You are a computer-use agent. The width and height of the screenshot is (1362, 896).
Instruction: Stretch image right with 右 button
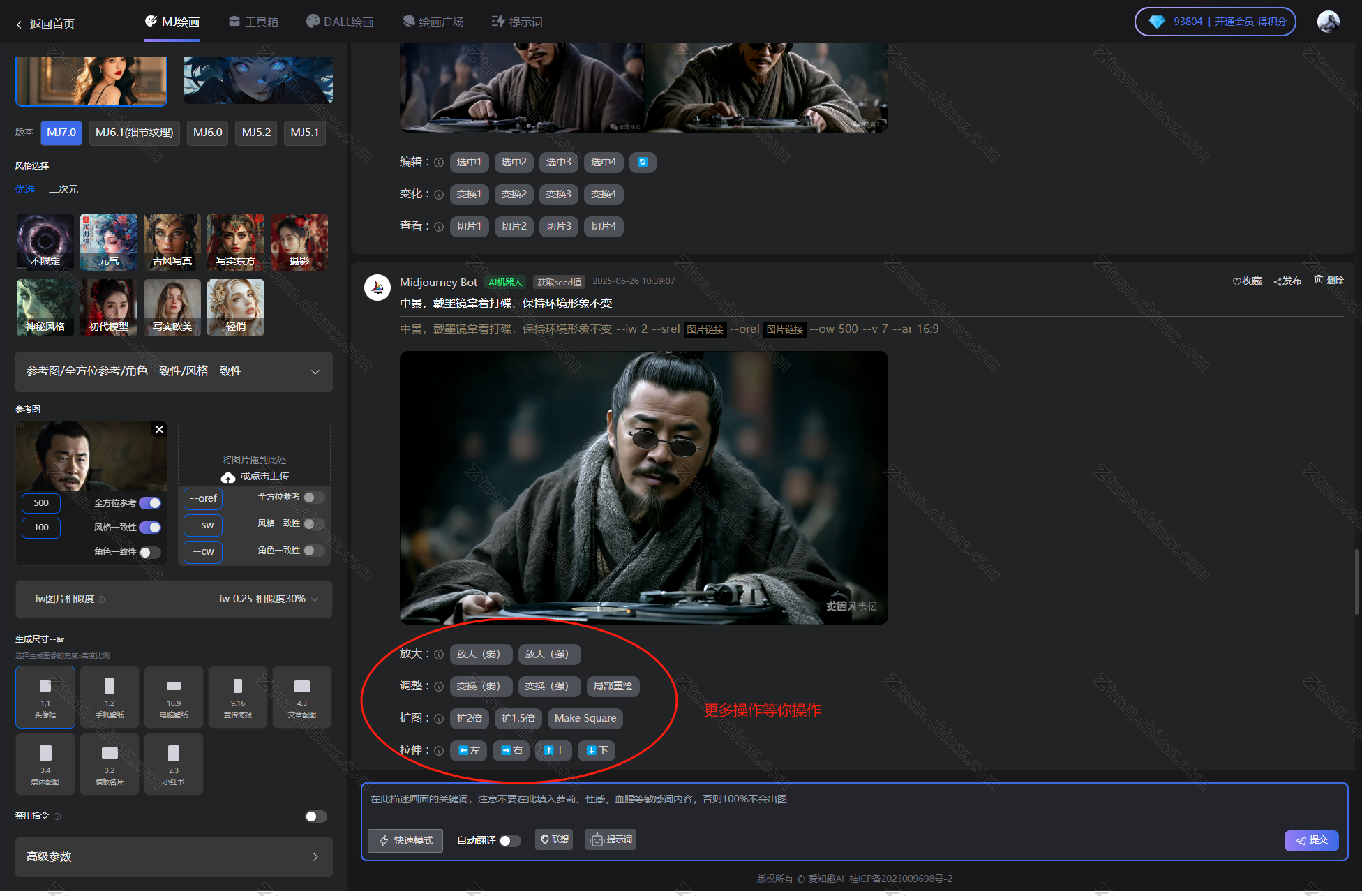pyautogui.click(x=511, y=750)
